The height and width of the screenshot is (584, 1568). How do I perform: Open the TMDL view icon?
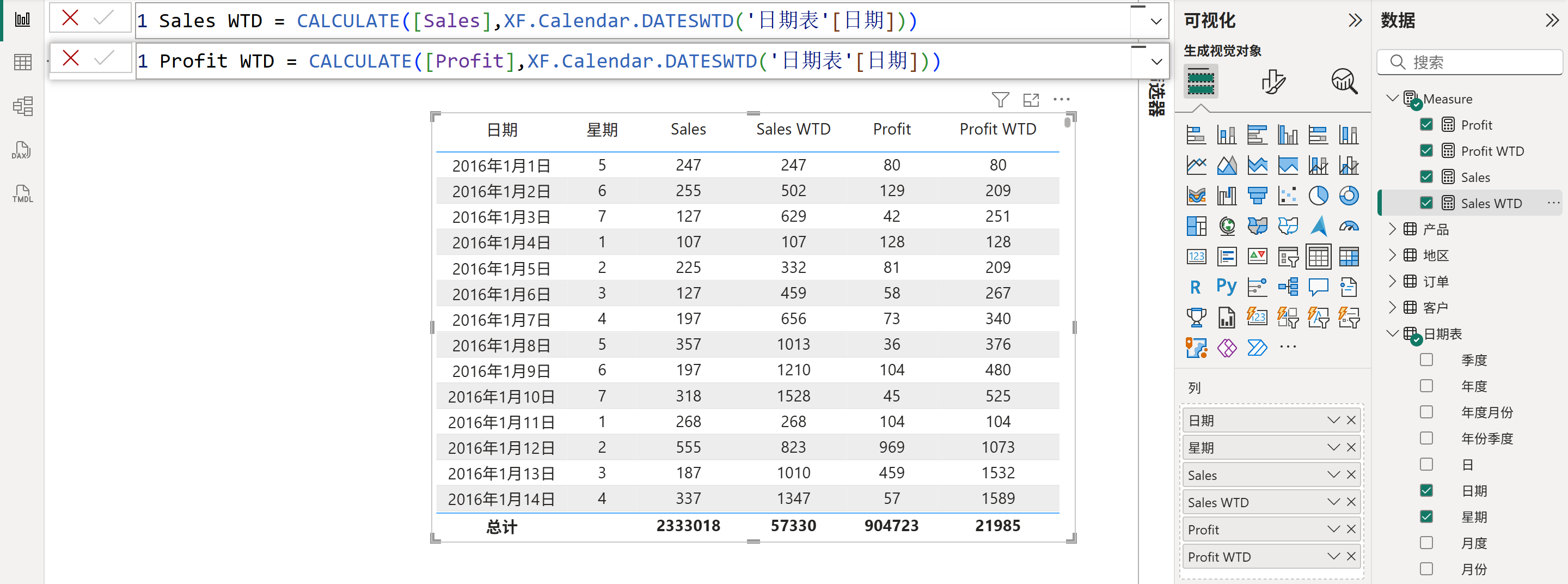(x=22, y=194)
